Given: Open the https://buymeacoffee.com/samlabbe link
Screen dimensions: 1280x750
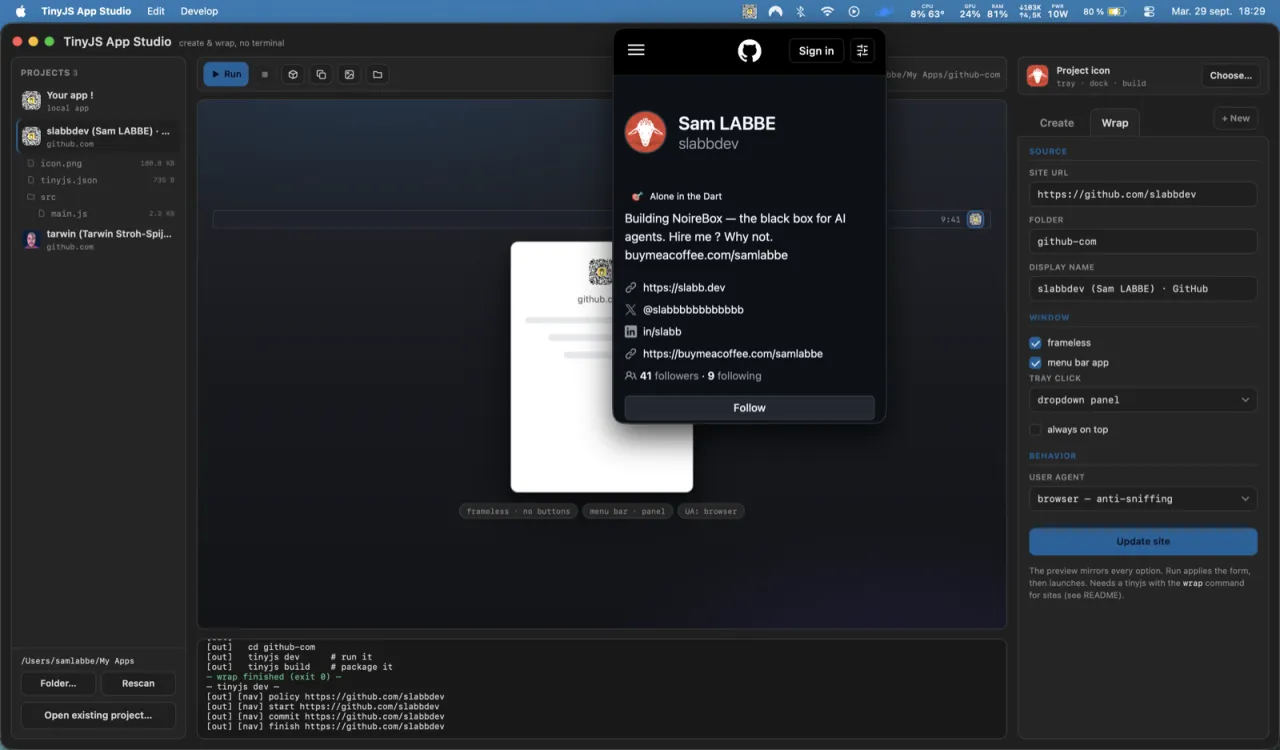Looking at the screenshot, I should [x=733, y=354].
